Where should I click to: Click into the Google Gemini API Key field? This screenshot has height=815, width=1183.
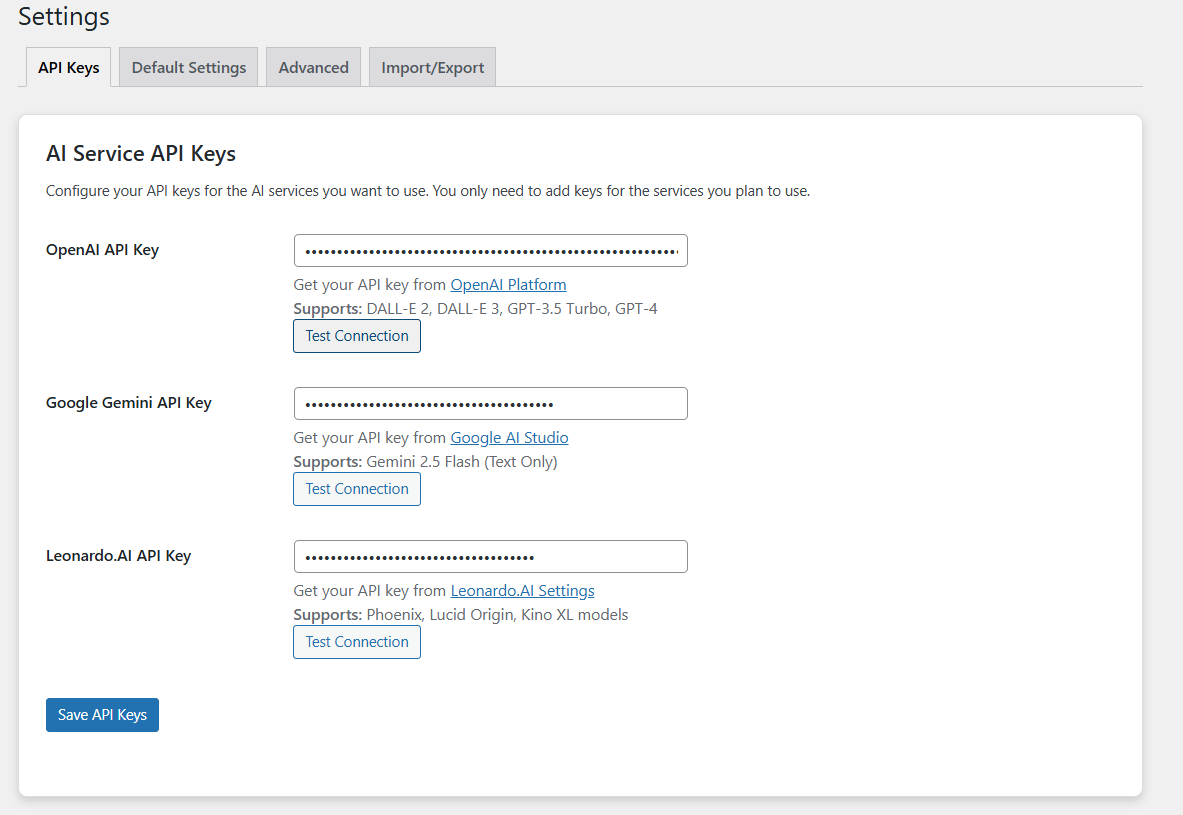coord(490,404)
